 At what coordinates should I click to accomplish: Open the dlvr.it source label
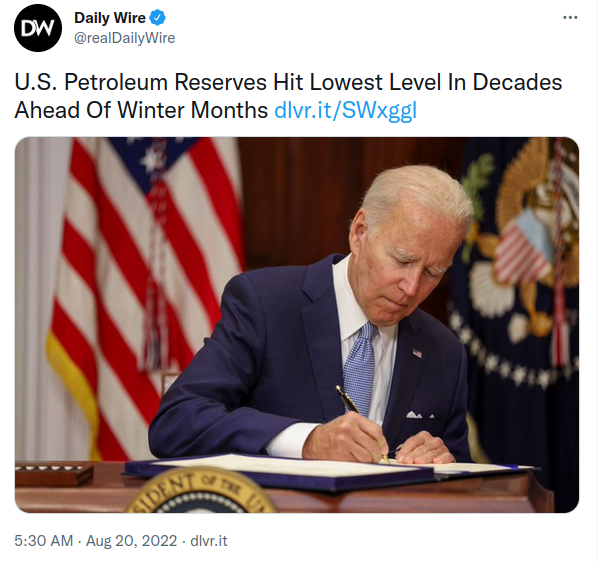[x=209, y=541]
